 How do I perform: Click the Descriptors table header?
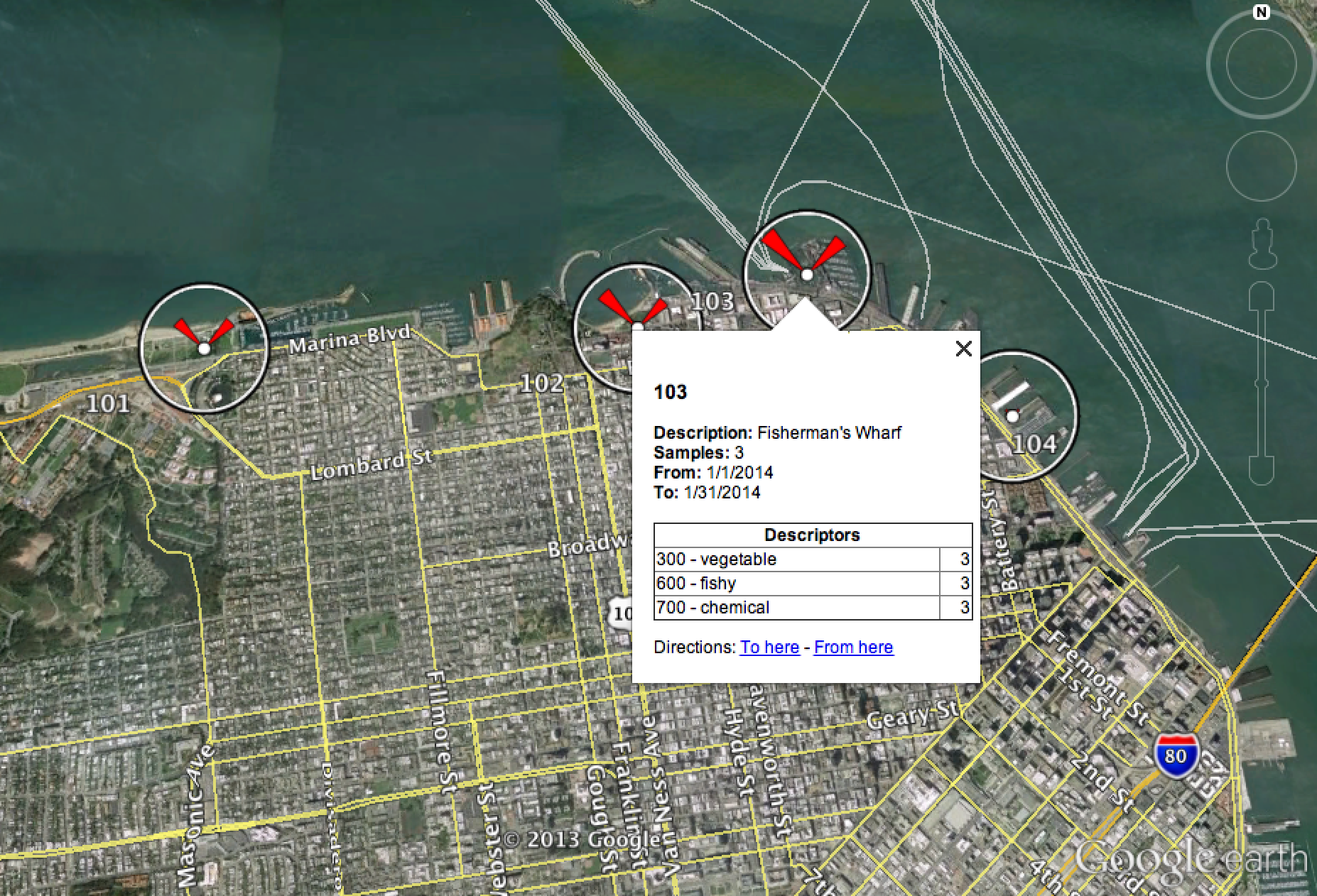click(x=812, y=535)
